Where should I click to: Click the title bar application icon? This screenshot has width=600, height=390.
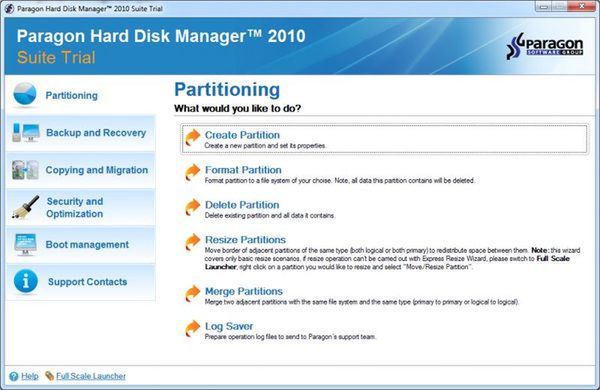9,8
